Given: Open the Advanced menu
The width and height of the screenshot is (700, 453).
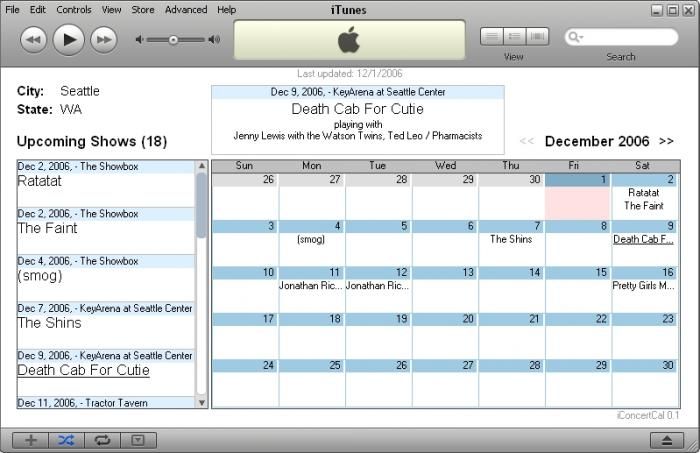Looking at the screenshot, I should (x=186, y=9).
